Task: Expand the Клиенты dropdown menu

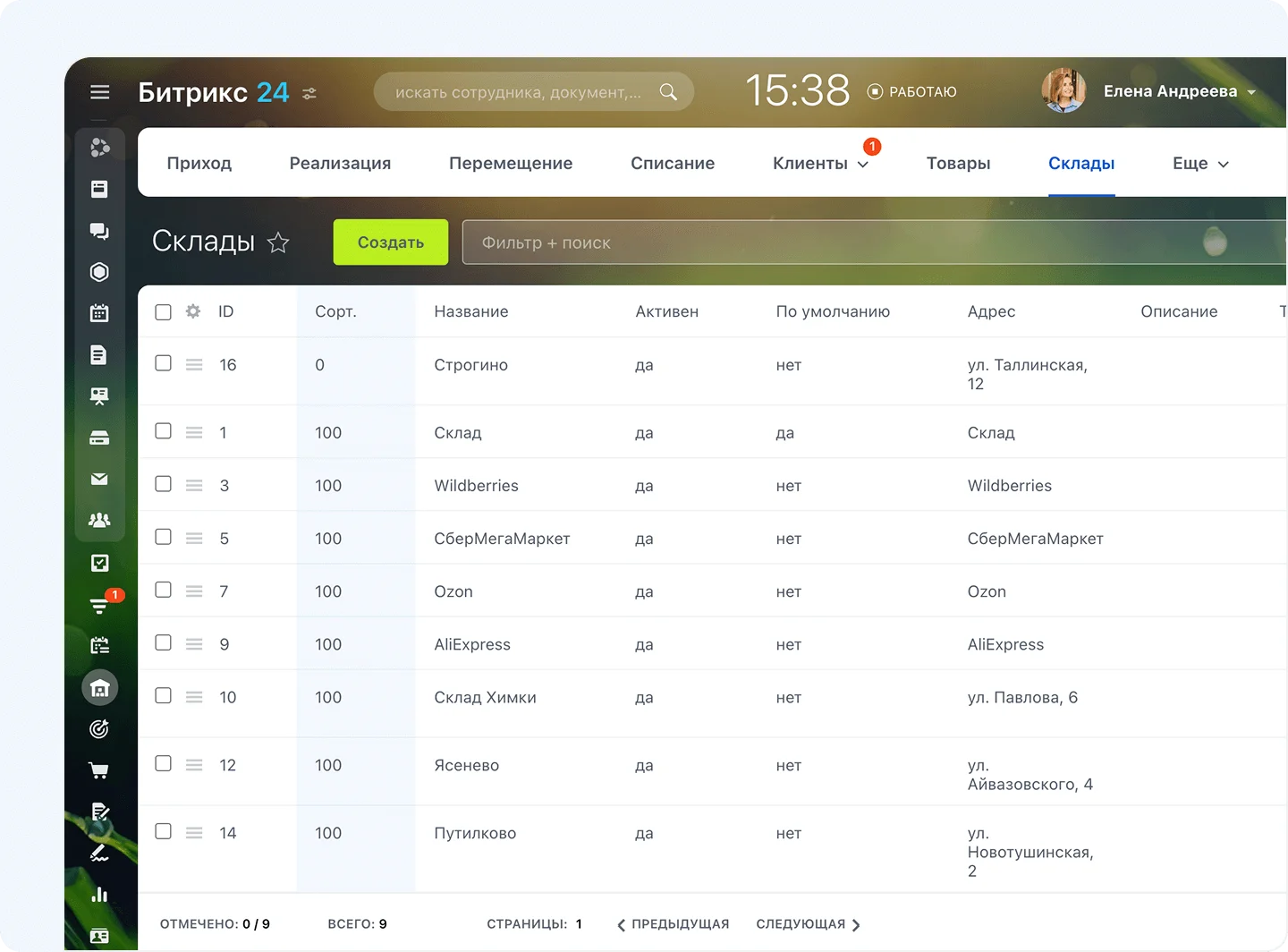Action: tap(820, 164)
